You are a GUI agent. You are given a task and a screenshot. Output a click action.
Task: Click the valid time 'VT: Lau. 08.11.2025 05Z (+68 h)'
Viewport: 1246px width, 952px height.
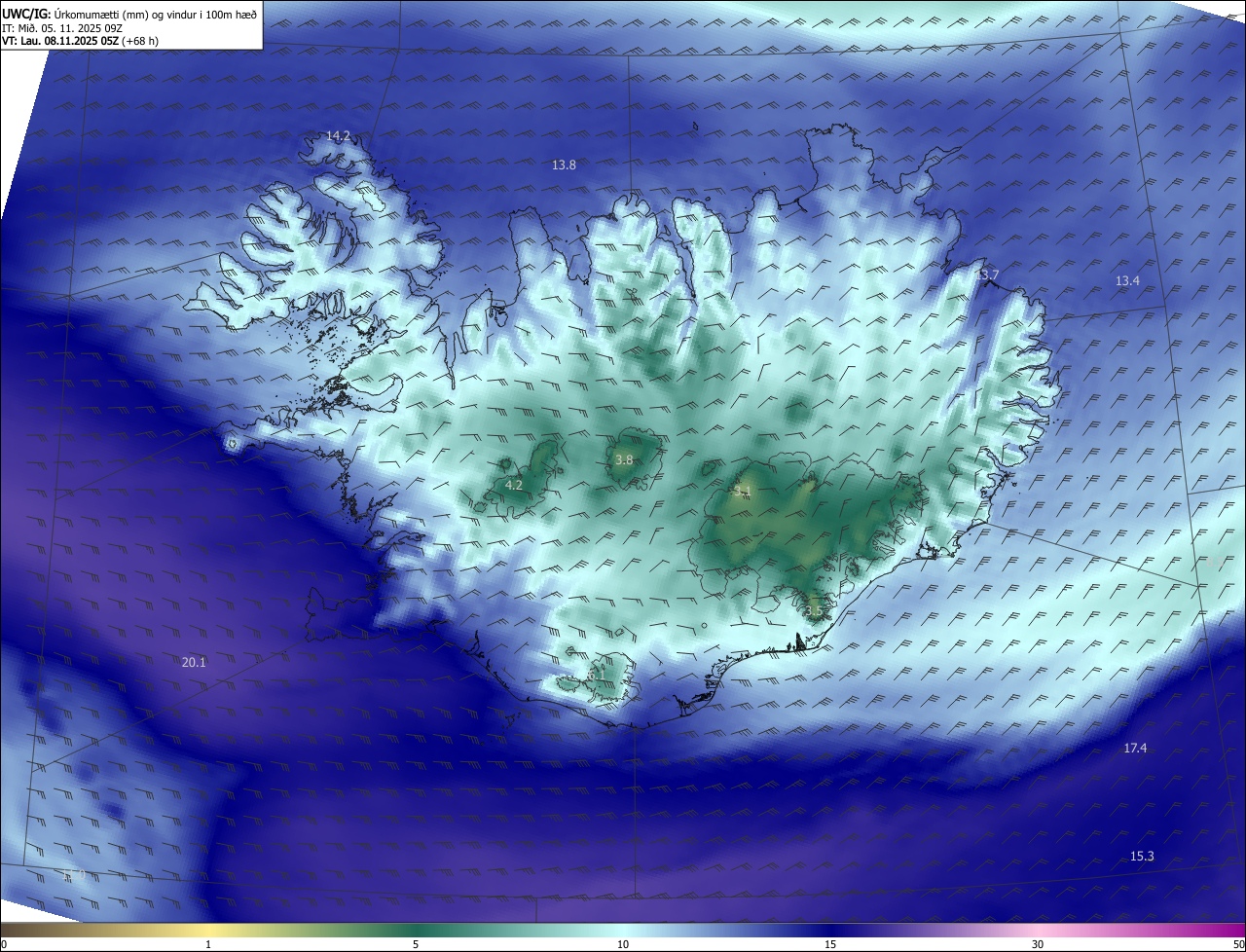click(x=81, y=41)
